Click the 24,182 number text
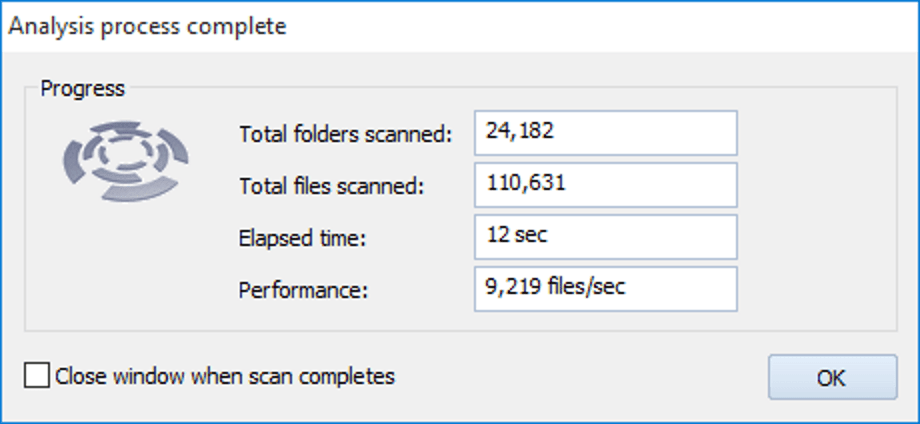Viewport: 920px width, 424px height. 519,131
